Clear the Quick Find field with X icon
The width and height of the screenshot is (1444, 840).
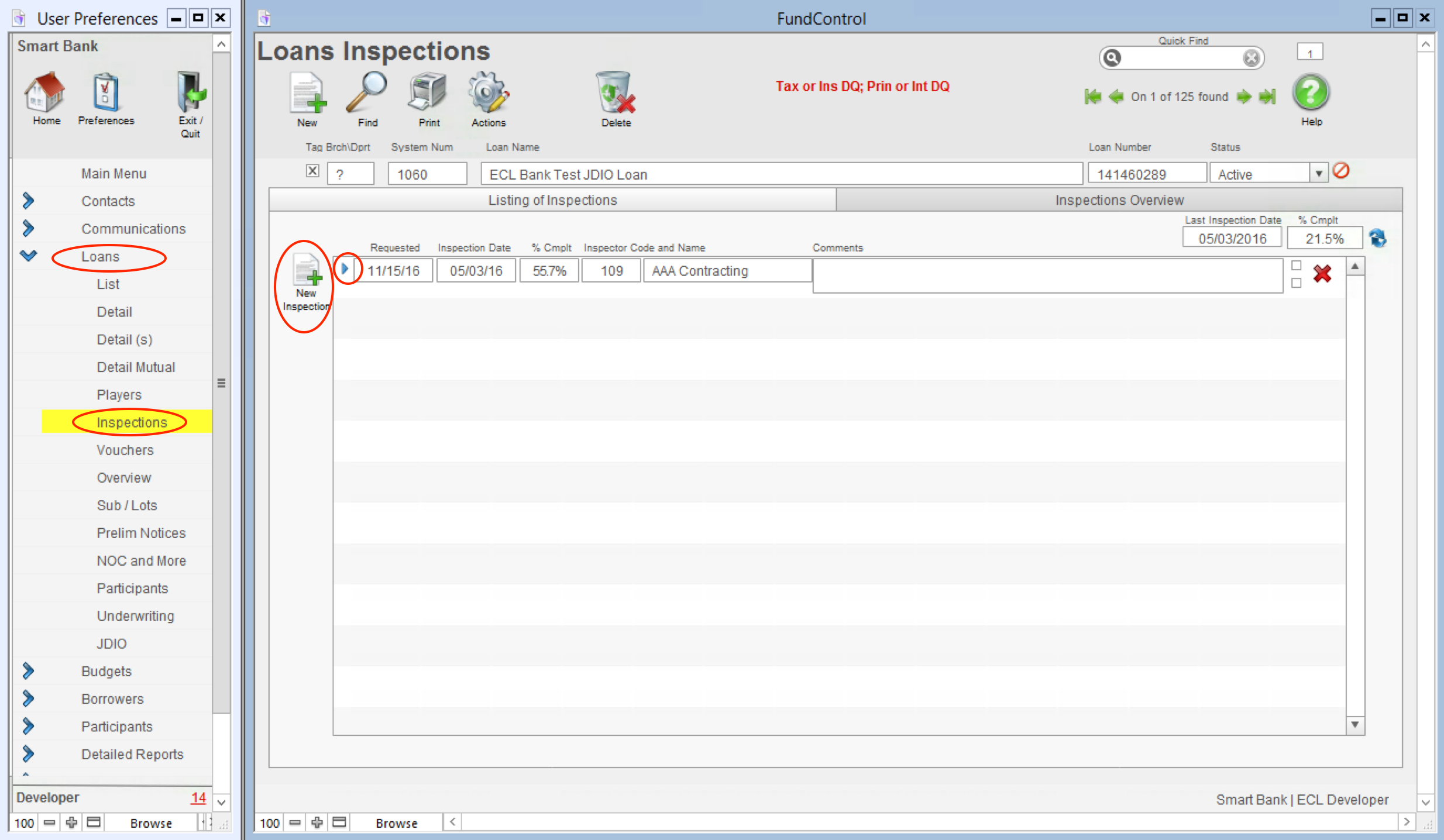[1251, 57]
